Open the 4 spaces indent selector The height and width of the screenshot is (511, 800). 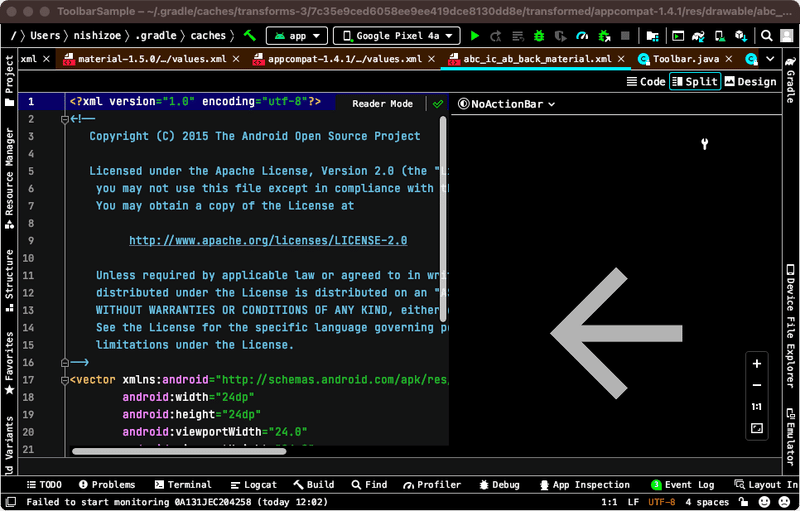tap(707, 502)
